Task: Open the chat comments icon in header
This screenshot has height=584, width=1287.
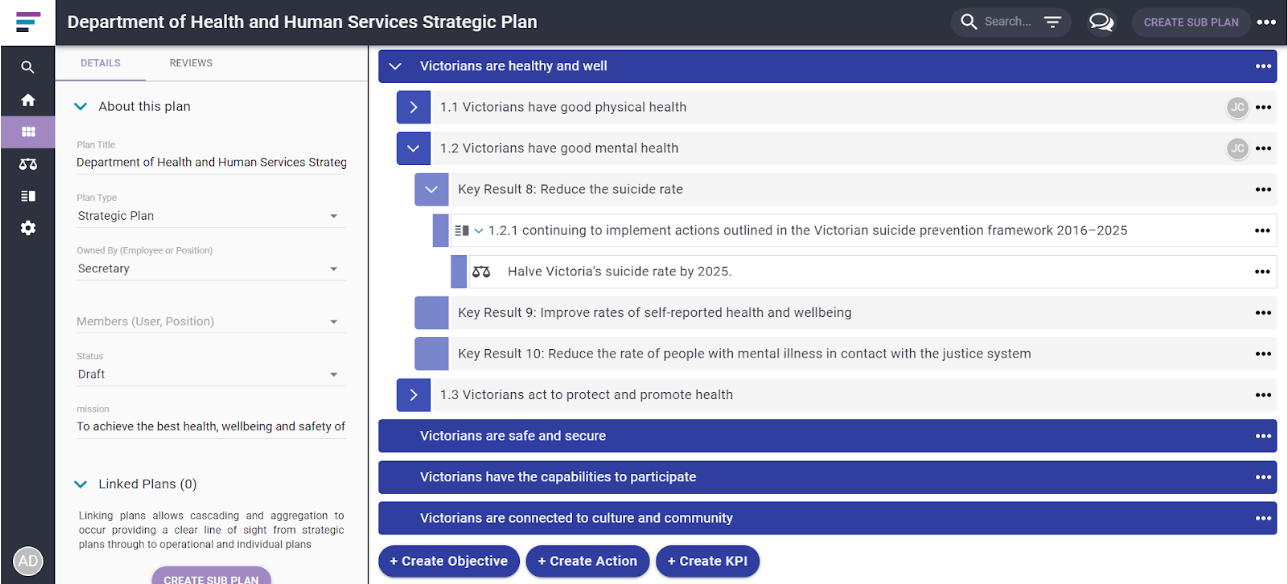Action: point(1101,22)
